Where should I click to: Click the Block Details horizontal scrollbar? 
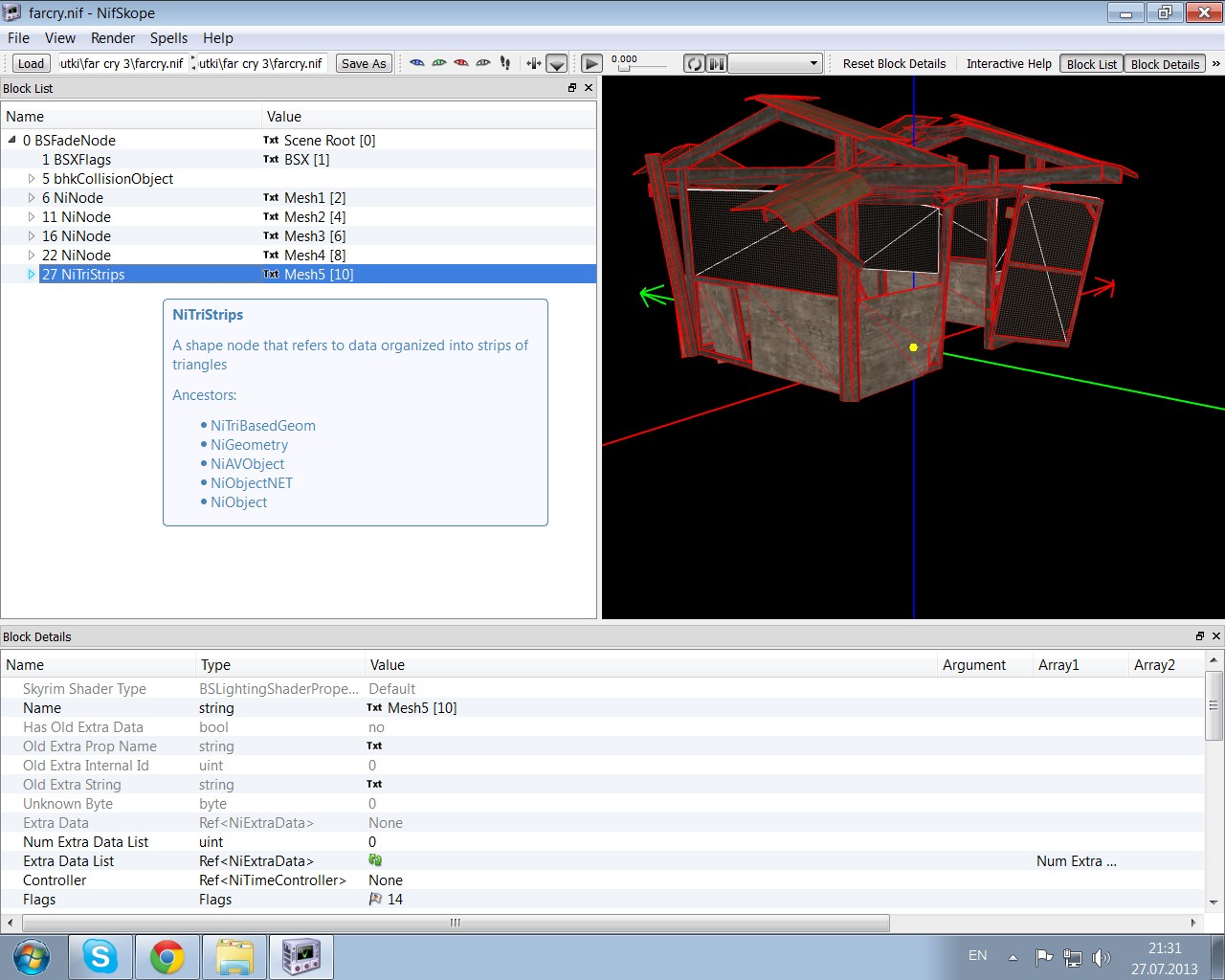point(456,923)
